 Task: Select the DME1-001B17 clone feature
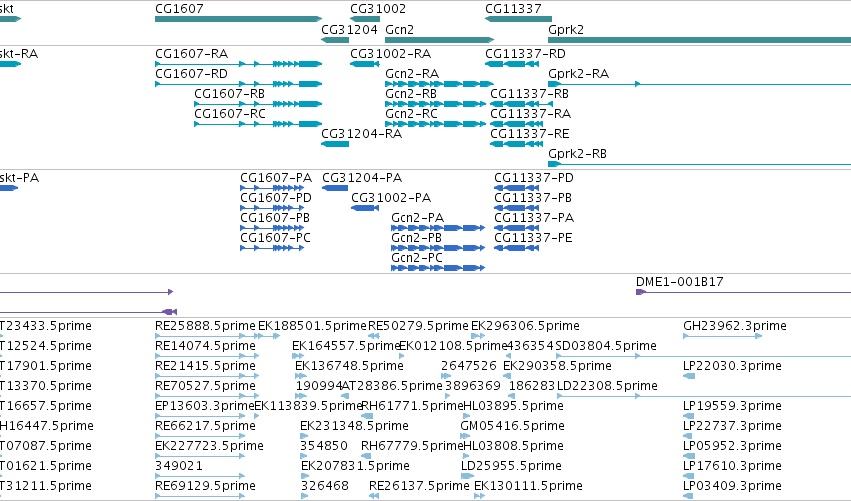pyautogui.click(x=744, y=293)
